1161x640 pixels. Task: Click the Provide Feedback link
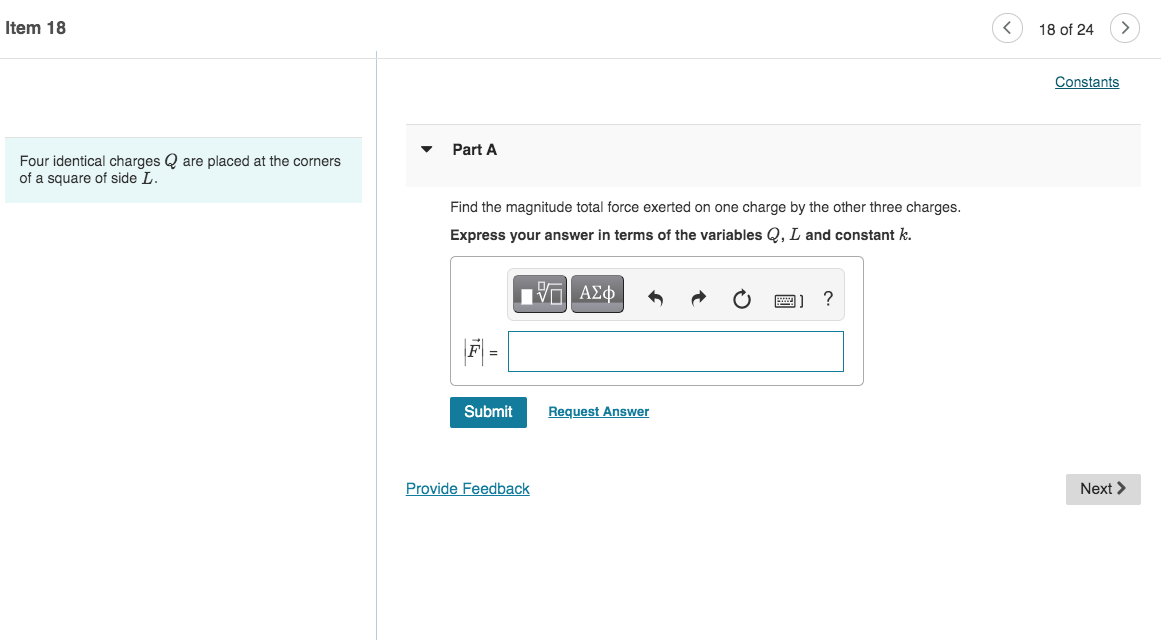[x=467, y=488]
